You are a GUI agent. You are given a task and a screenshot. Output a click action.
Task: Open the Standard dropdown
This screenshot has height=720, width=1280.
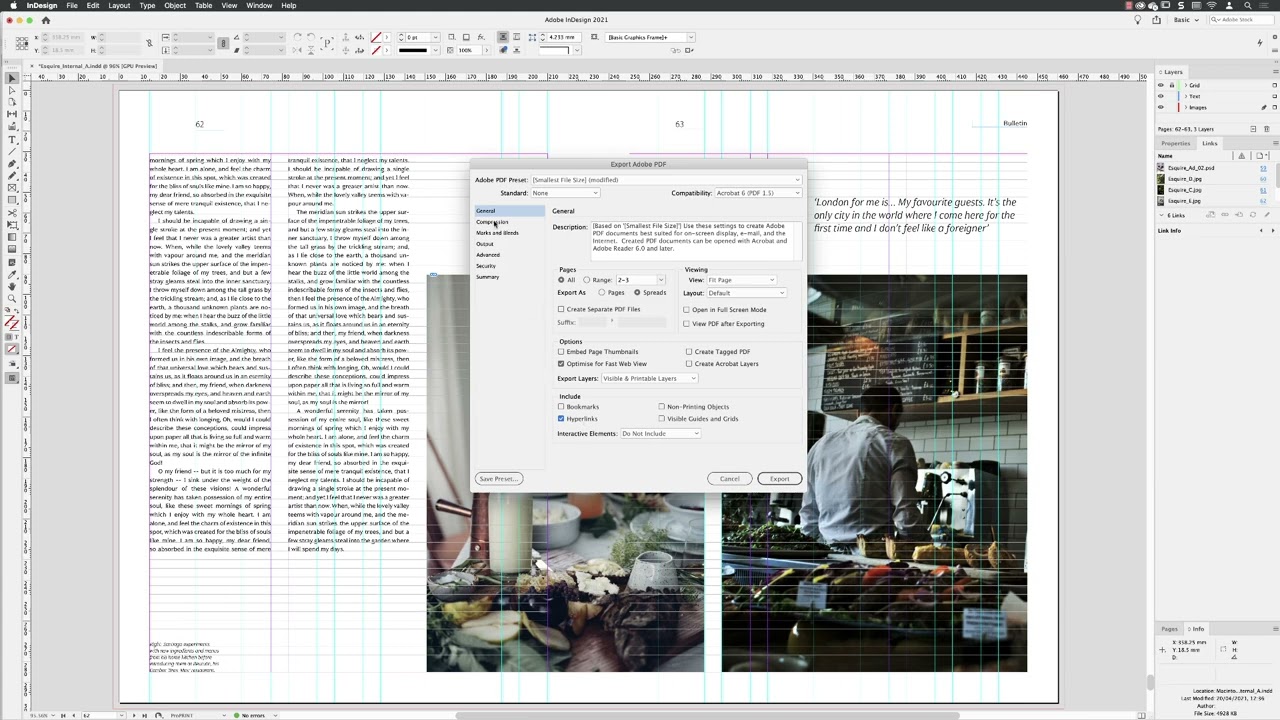point(565,193)
